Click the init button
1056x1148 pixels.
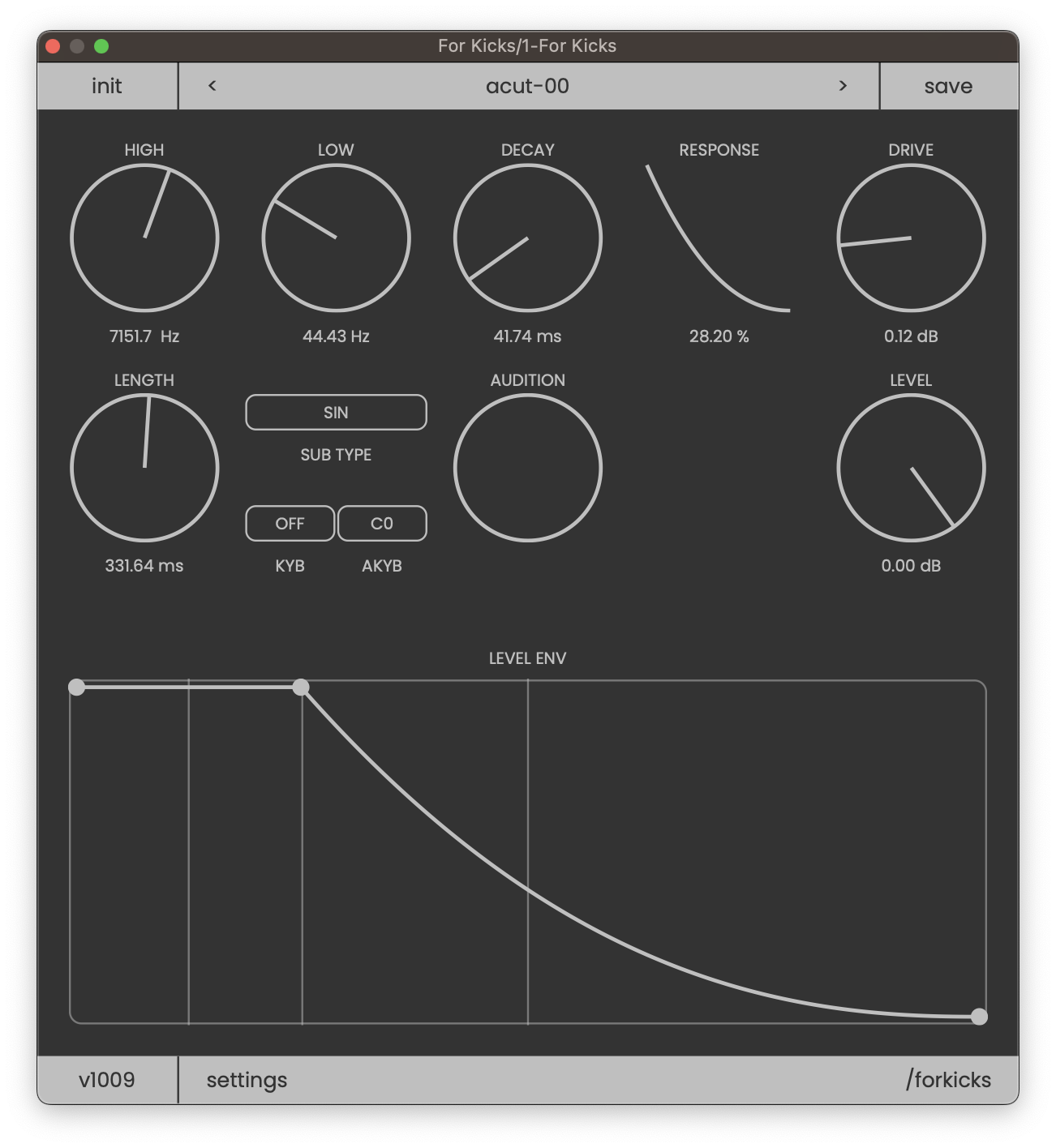[107, 86]
